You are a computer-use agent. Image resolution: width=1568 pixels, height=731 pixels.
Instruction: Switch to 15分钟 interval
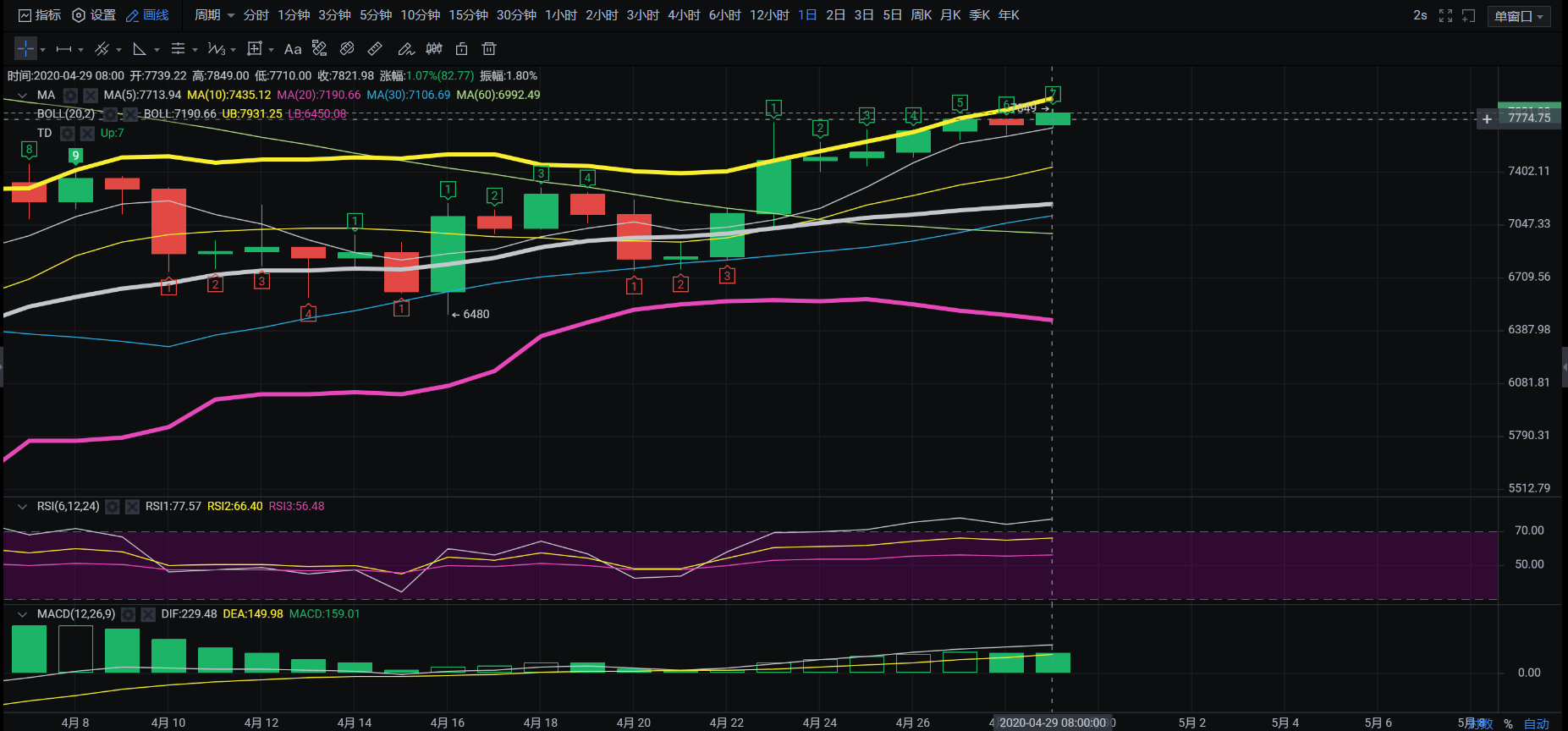(x=468, y=15)
